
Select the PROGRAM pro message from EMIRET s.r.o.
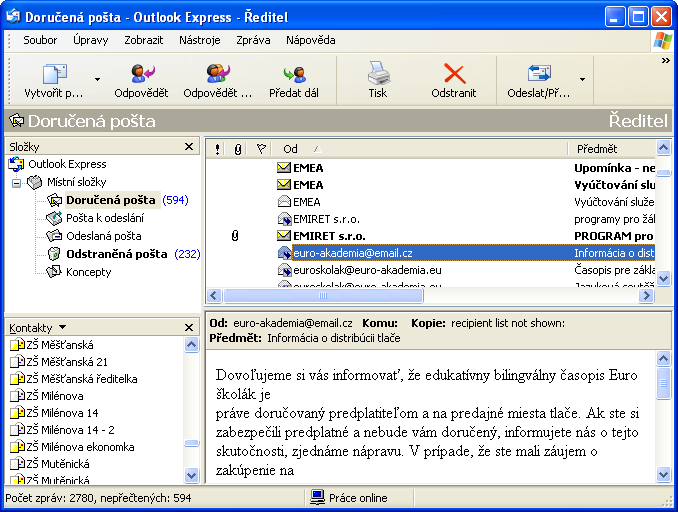pos(431,236)
